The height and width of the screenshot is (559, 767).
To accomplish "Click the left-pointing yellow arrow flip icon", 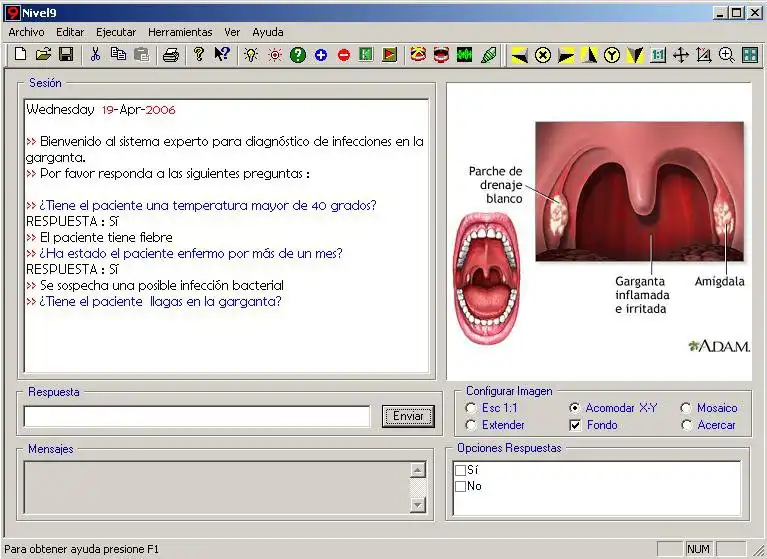I will 519,55.
